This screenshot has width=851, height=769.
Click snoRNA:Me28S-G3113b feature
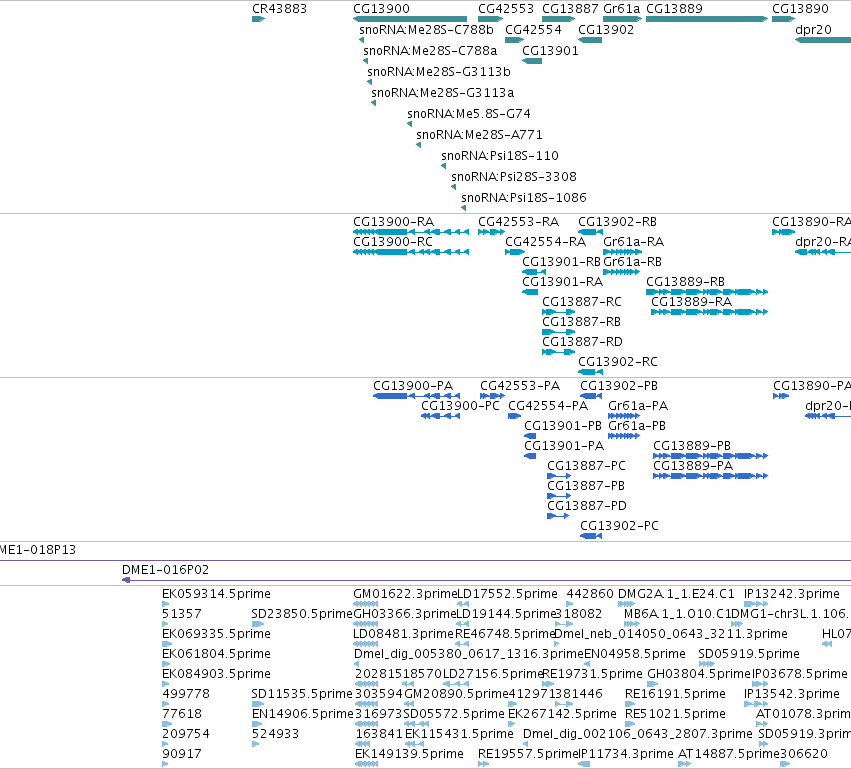tap(369, 82)
